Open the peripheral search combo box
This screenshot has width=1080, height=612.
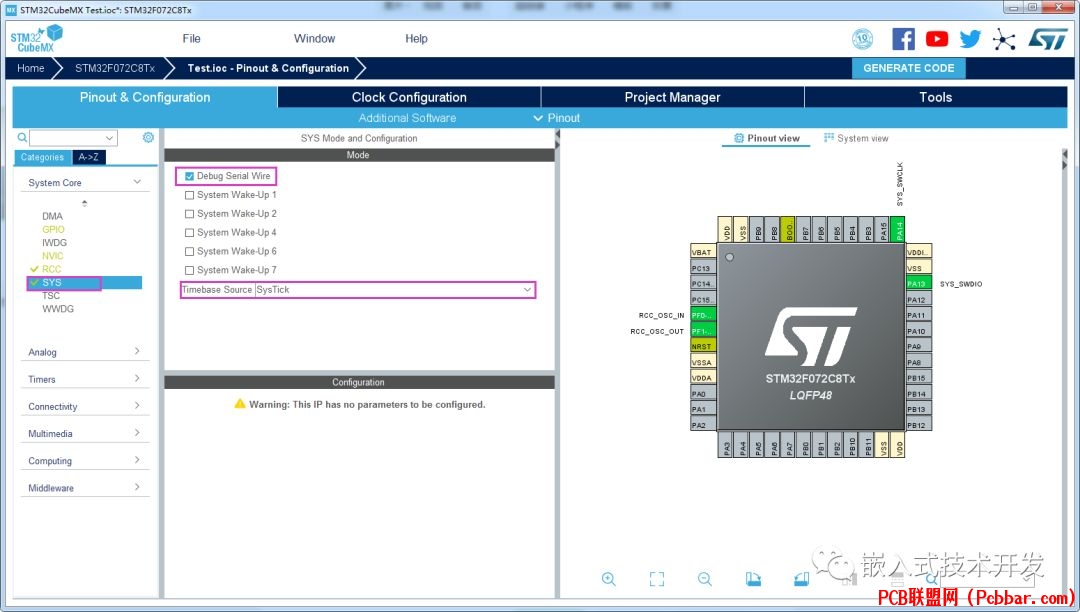73,138
